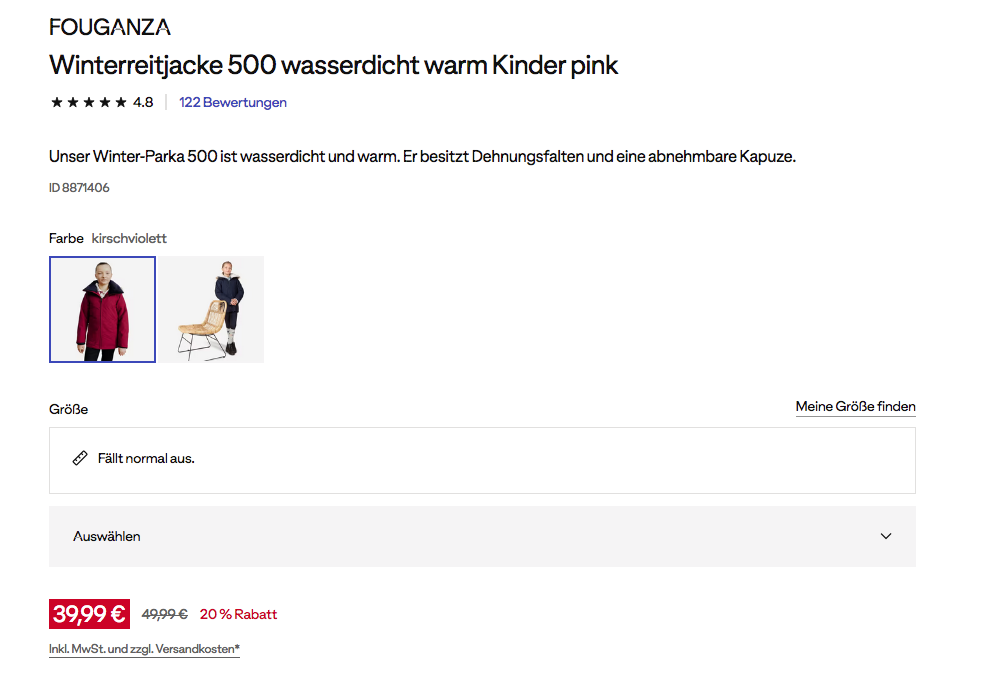
Task: Click the product ID 8871406 text
Action: click(x=79, y=188)
